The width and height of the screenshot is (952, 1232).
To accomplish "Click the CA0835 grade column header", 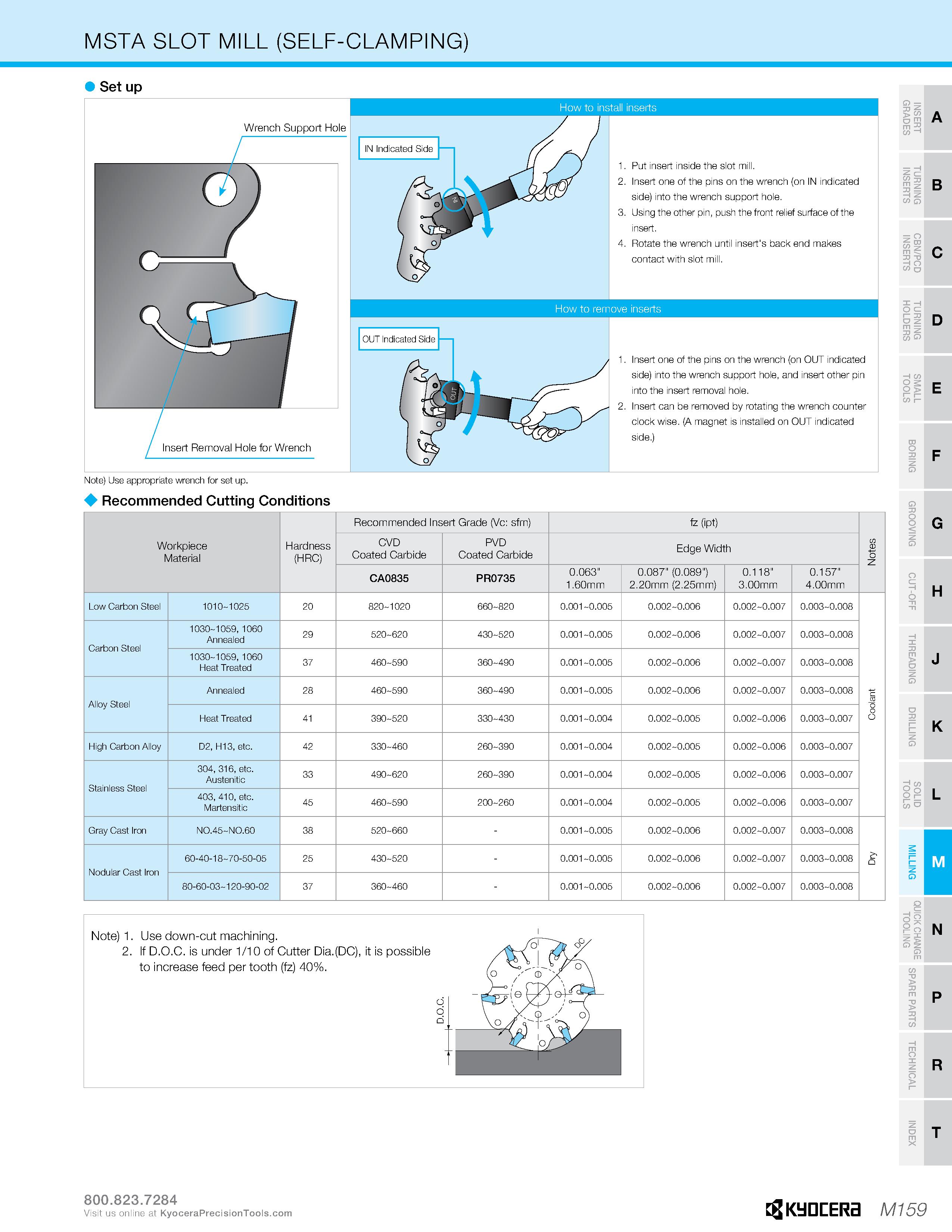I will (x=389, y=578).
